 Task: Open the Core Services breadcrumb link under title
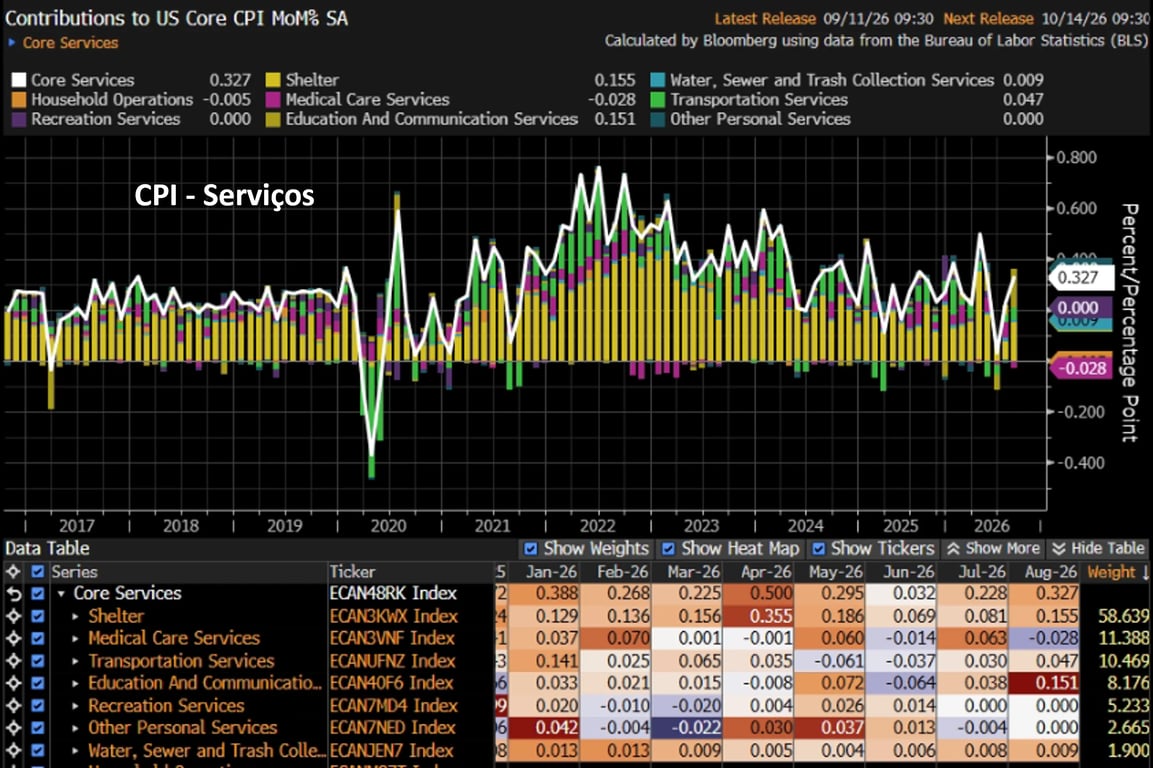(70, 43)
